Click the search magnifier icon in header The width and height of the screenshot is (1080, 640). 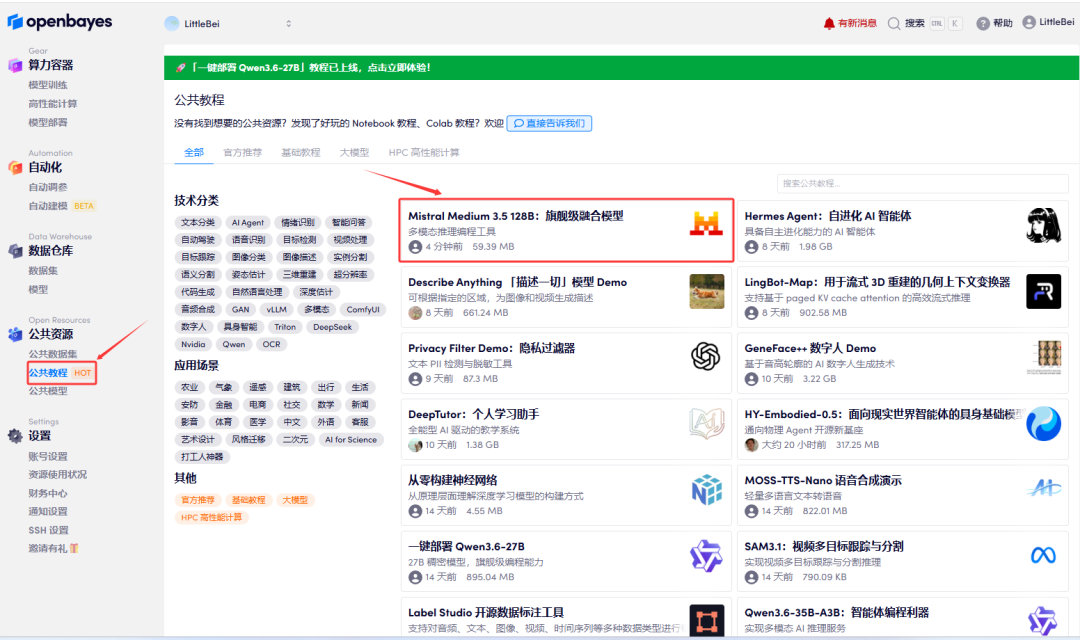(894, 23)
